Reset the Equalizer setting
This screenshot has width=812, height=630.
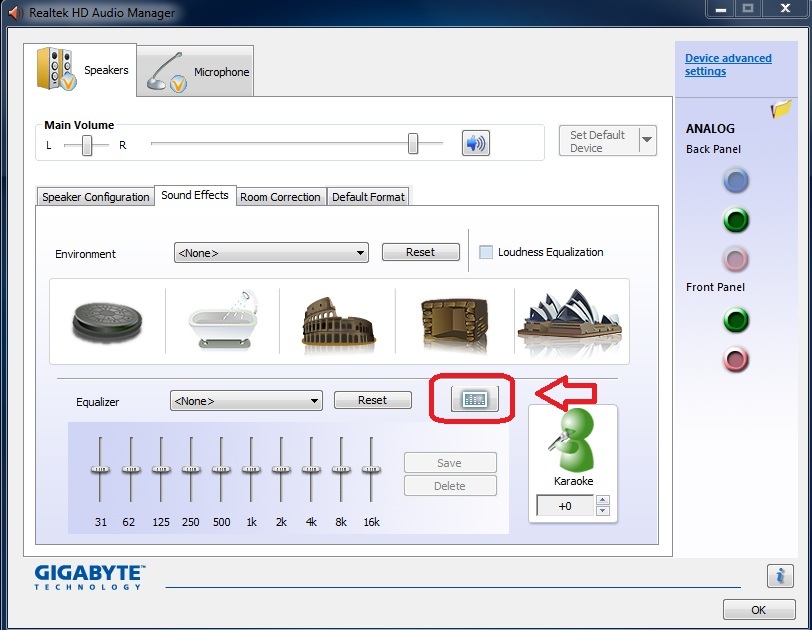pyautogui.click(x=372, y=400)
